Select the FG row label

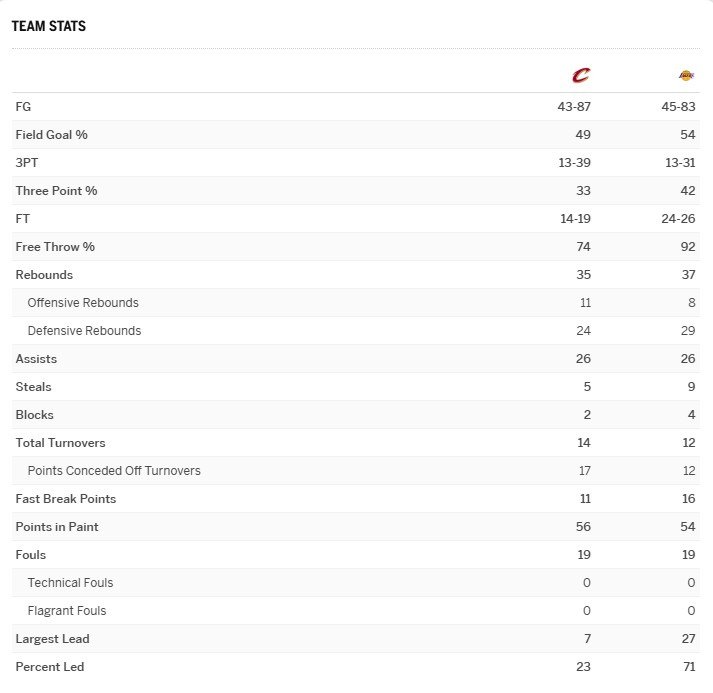23,107
